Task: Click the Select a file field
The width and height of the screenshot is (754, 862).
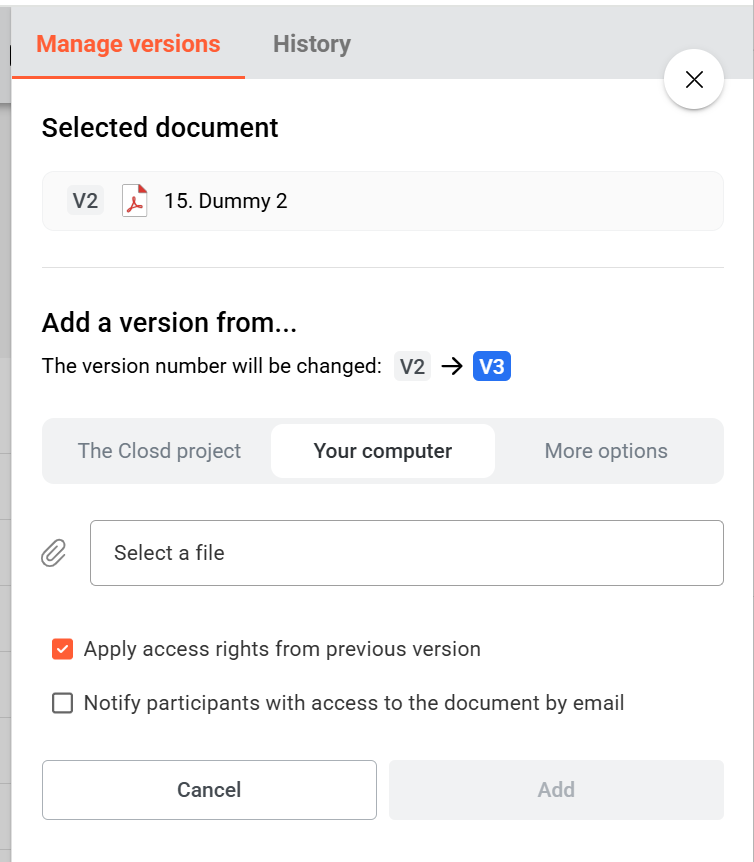Action: coord(406,553)
